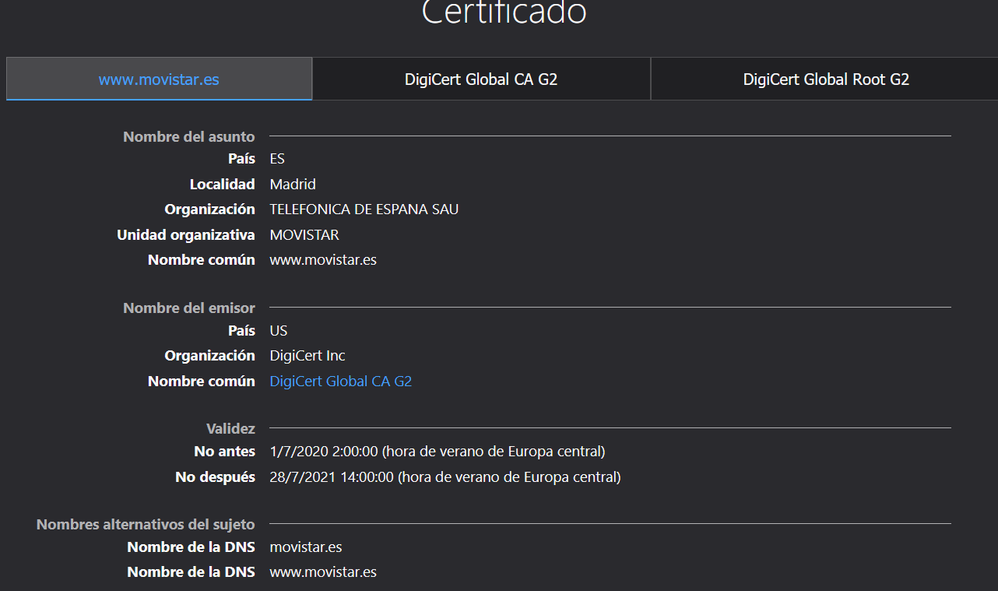Click the Nombres alternativos del sujeto header
Viewport: 998px width, 591px height.
click(145, 524)
